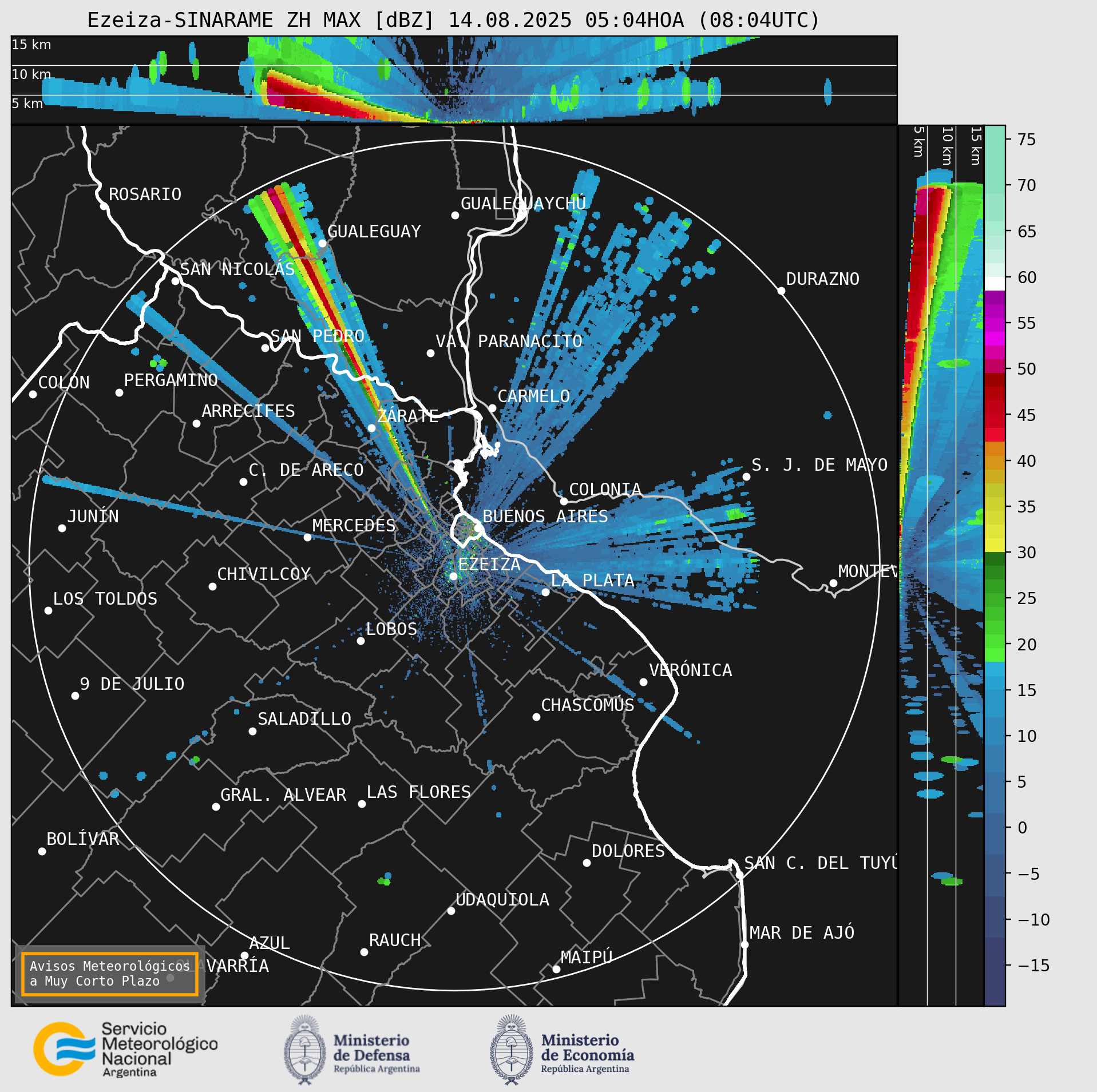Image resolution: width=1097 pixels, height=1092 pixels.
Task: Click the RAUCH marker dot
Action: pyautogui.click(x=364, y=952)
